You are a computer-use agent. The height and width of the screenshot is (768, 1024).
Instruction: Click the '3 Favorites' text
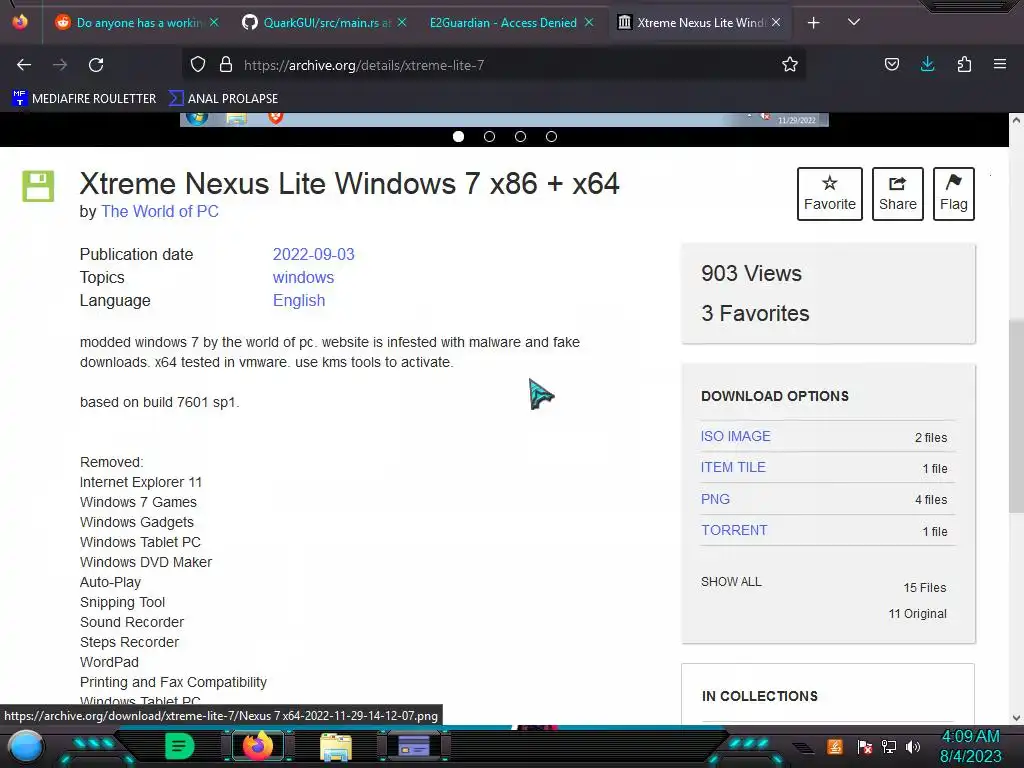point(755,313)
